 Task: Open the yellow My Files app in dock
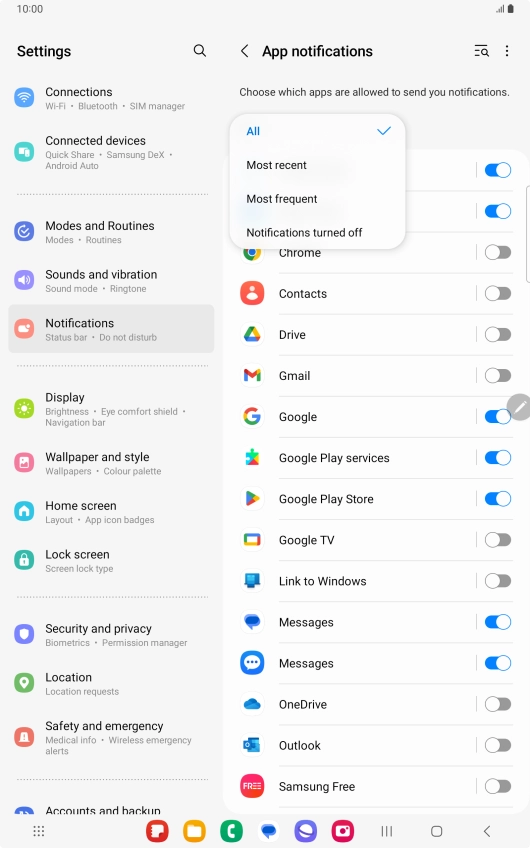coord(194,831)
